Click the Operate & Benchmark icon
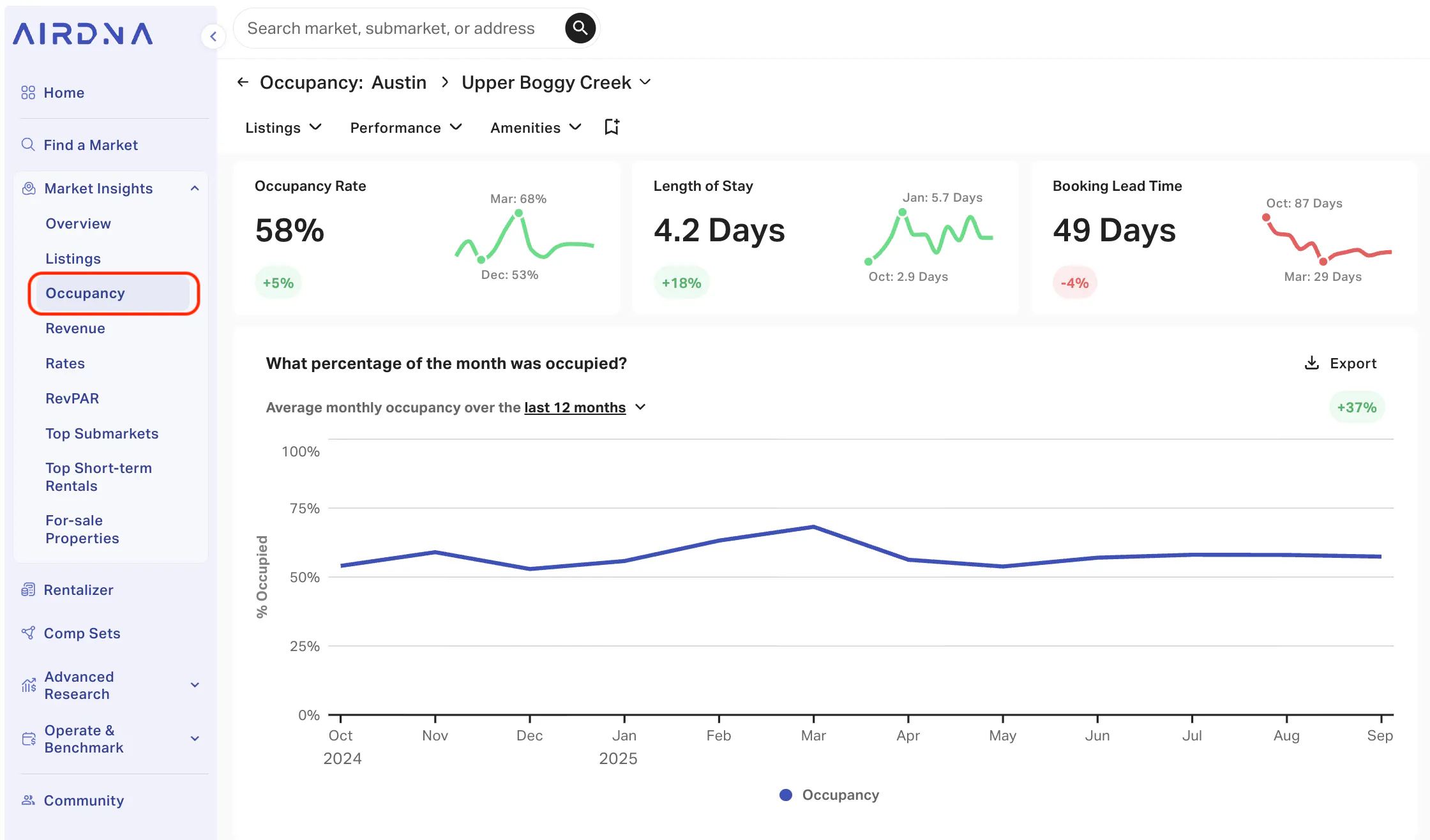The image size is (1430, 840). (29, 739)
